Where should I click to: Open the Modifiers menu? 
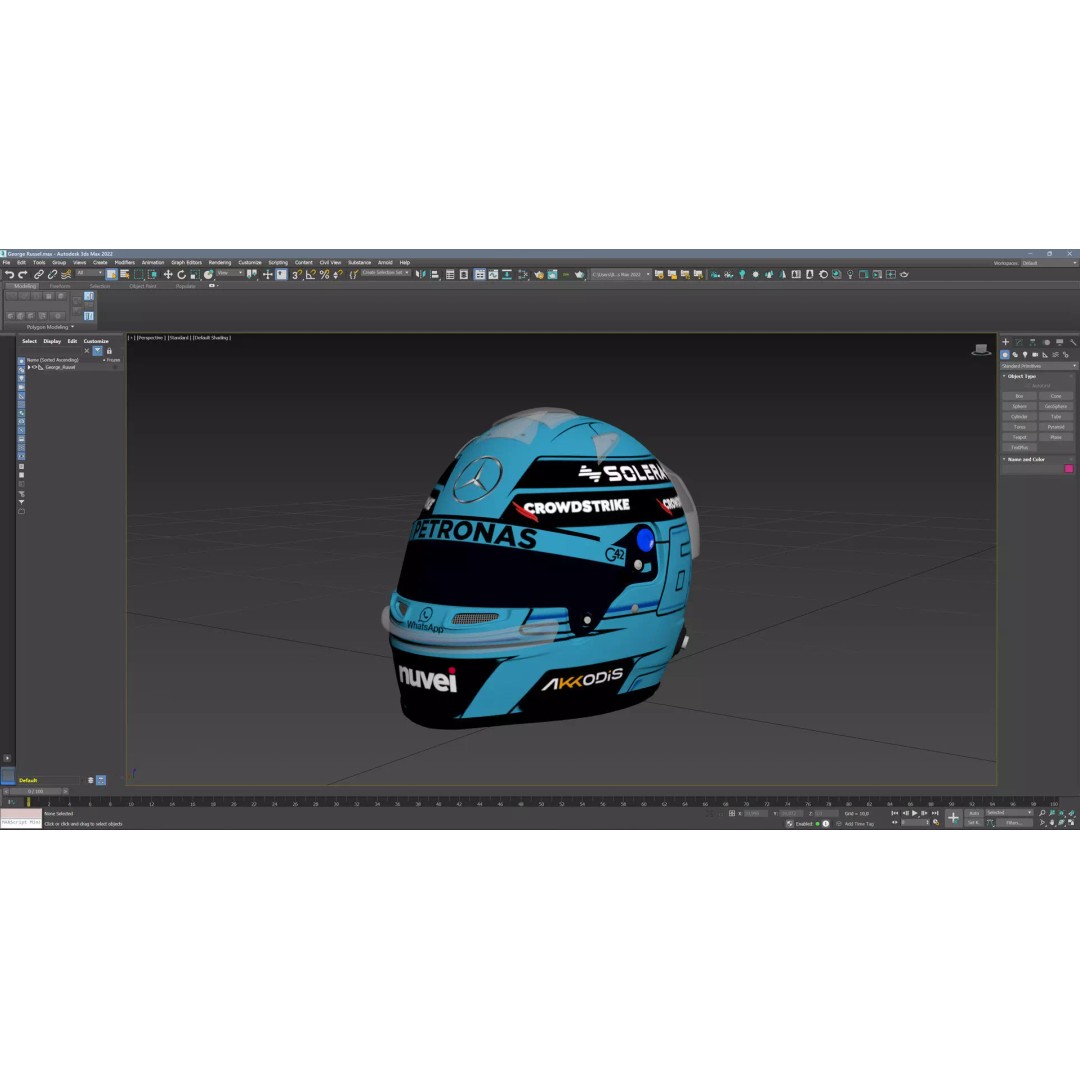tap(122, 262)
